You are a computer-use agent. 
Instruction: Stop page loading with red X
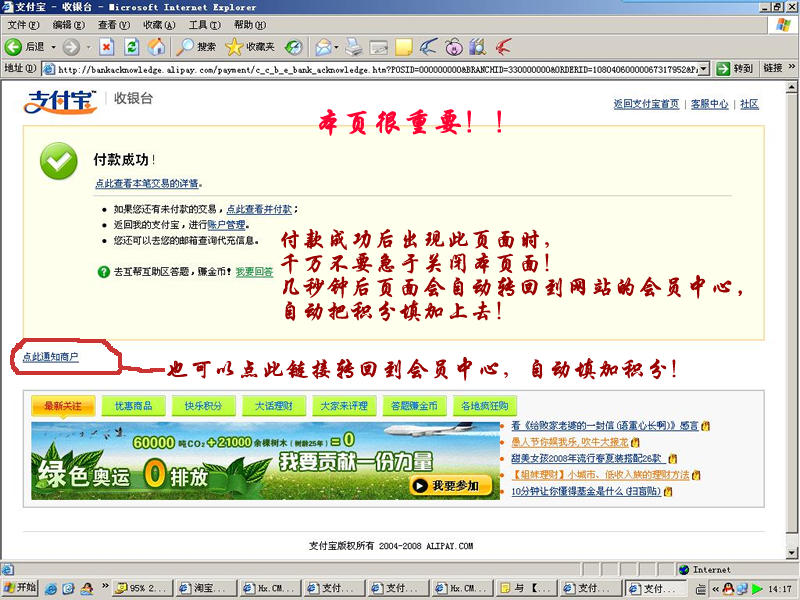point(106,47)
